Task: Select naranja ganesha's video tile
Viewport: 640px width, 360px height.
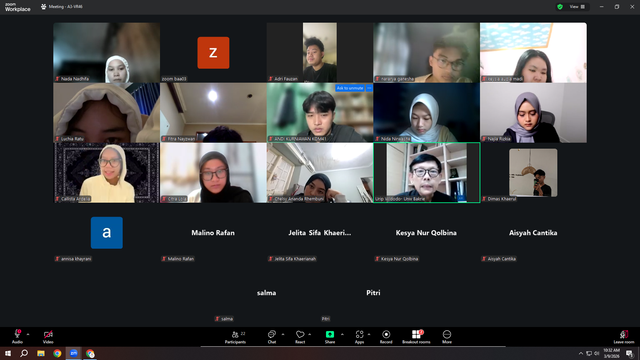Action: (x=426, y=52)
